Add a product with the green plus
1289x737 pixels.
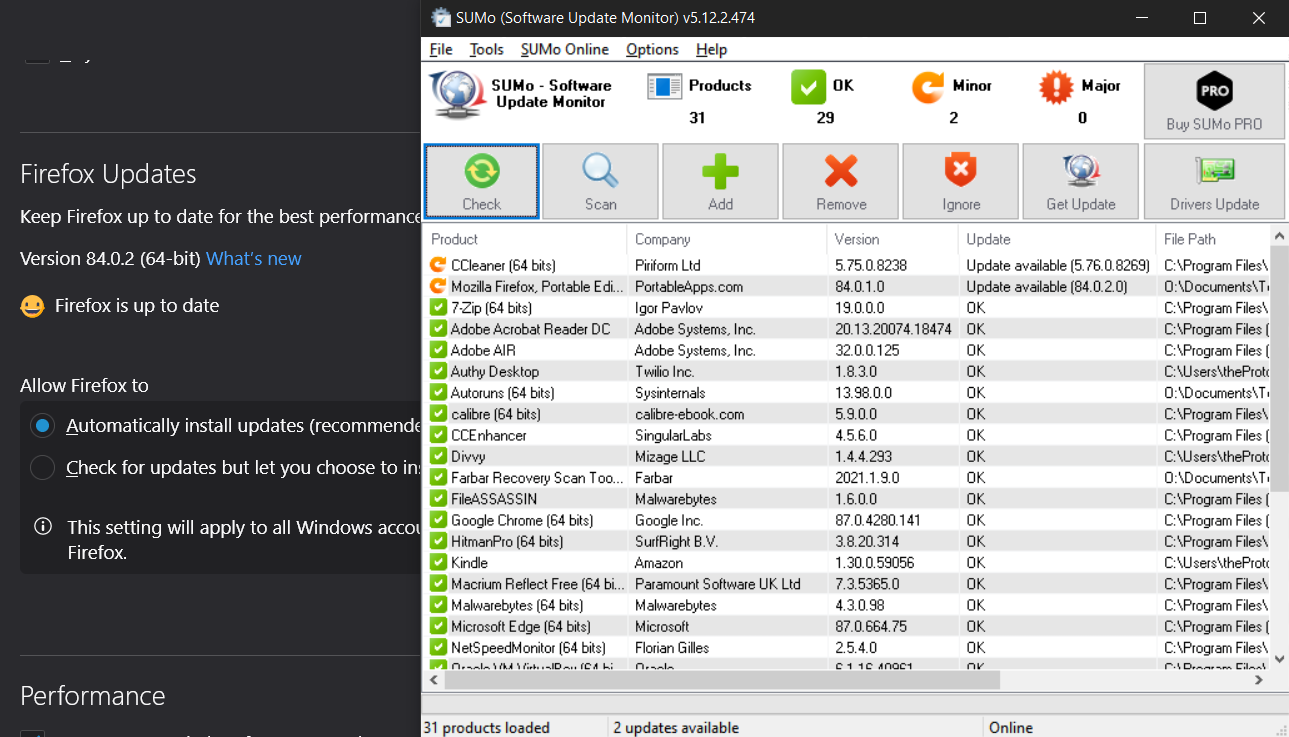(720, 181)
